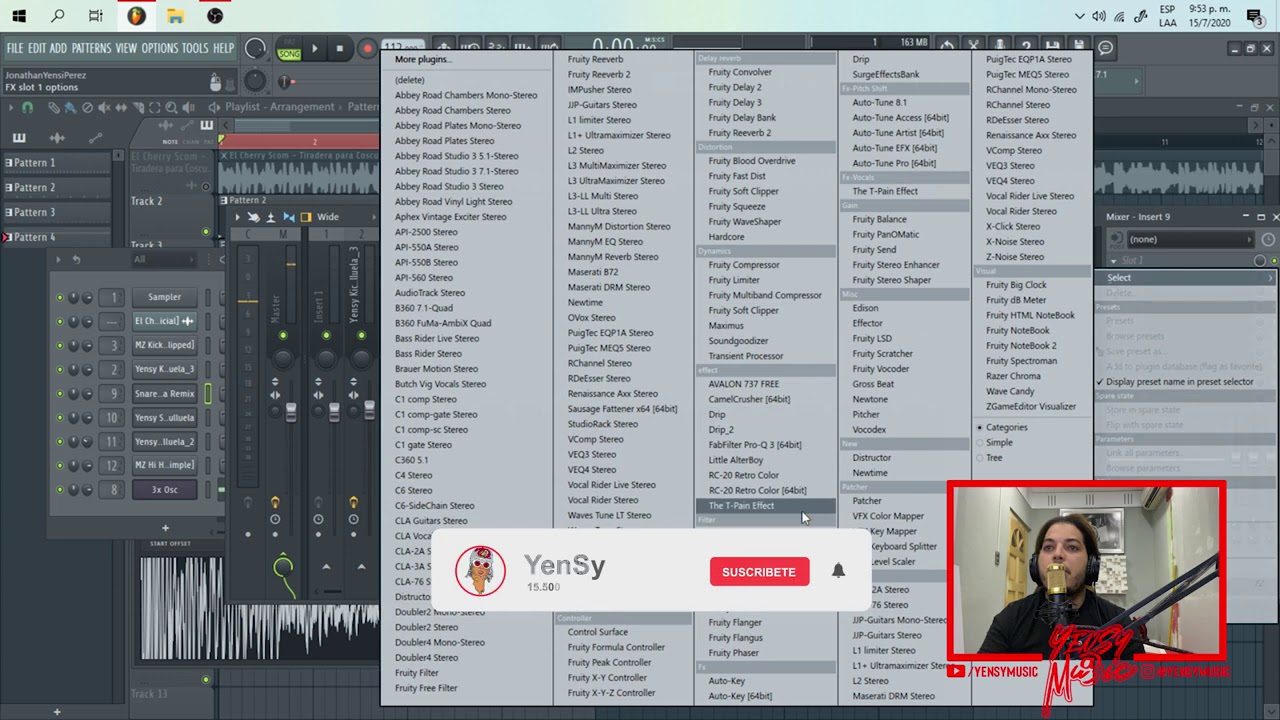Choose The T-Pain Effect highlighted entry
This screenshot has width=1280, height=720.
[765, 506]
